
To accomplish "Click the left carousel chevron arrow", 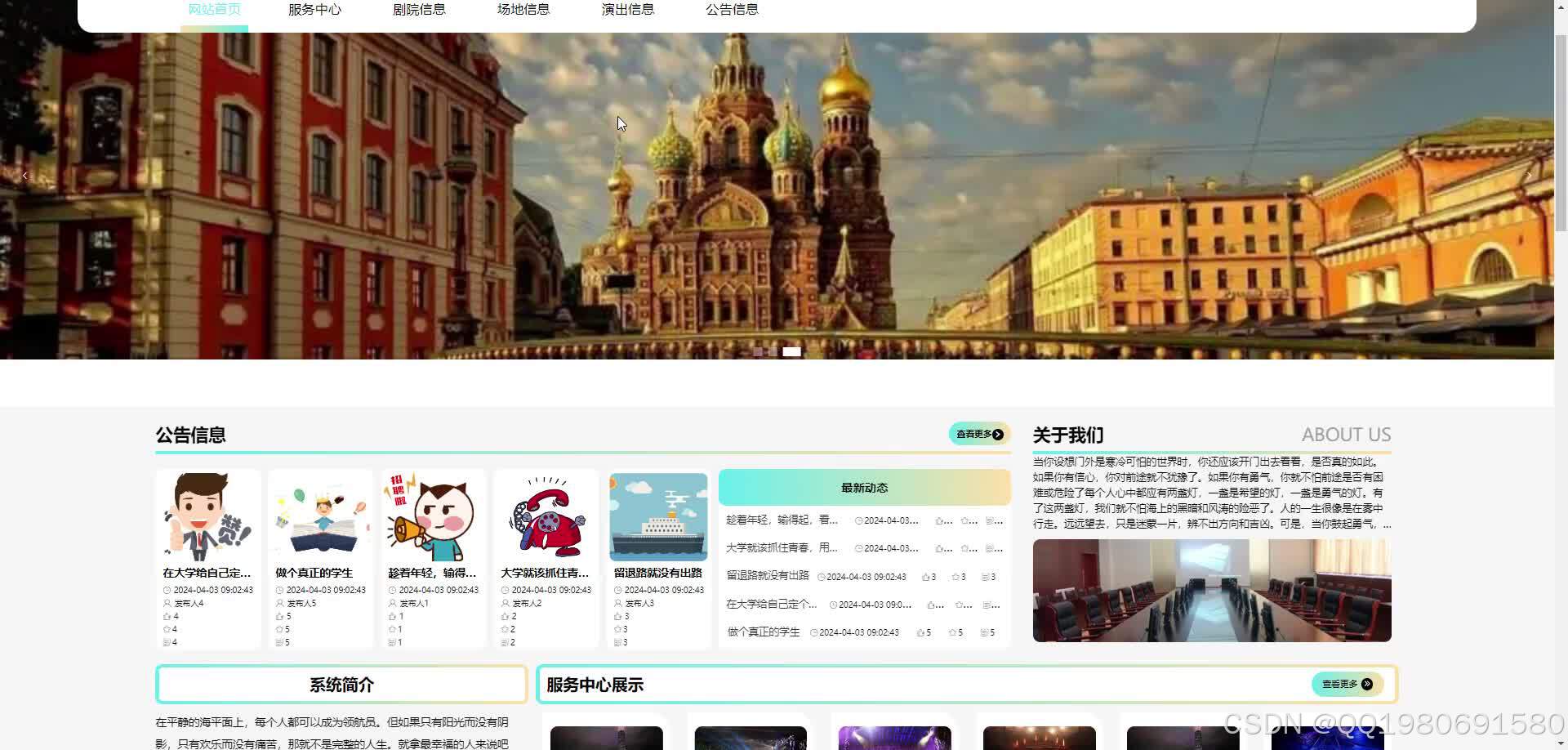I will (24, 175).
